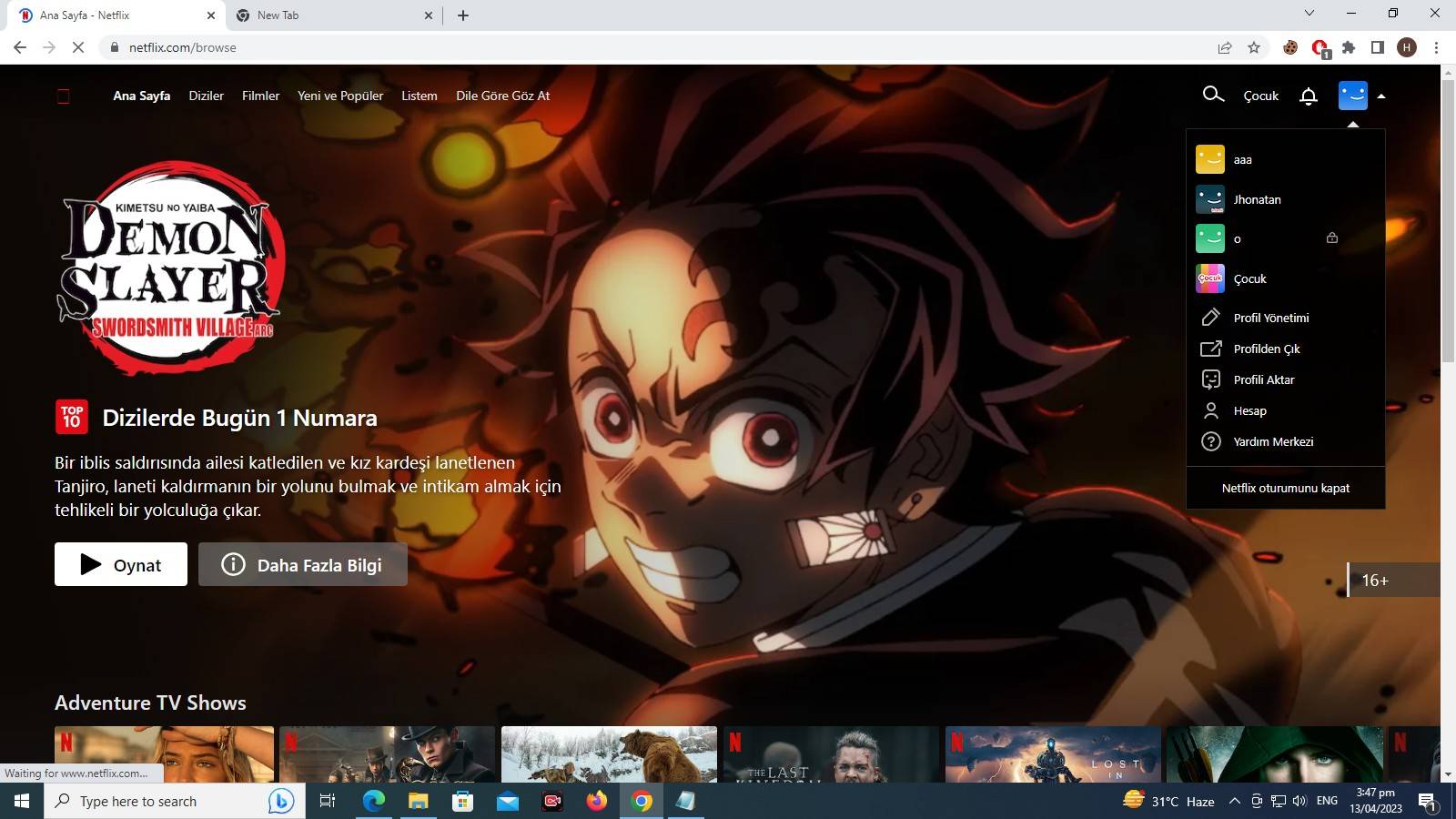Click the Çocuk link in header
Screen dimensions: 1456x819
coord(1261,96)
